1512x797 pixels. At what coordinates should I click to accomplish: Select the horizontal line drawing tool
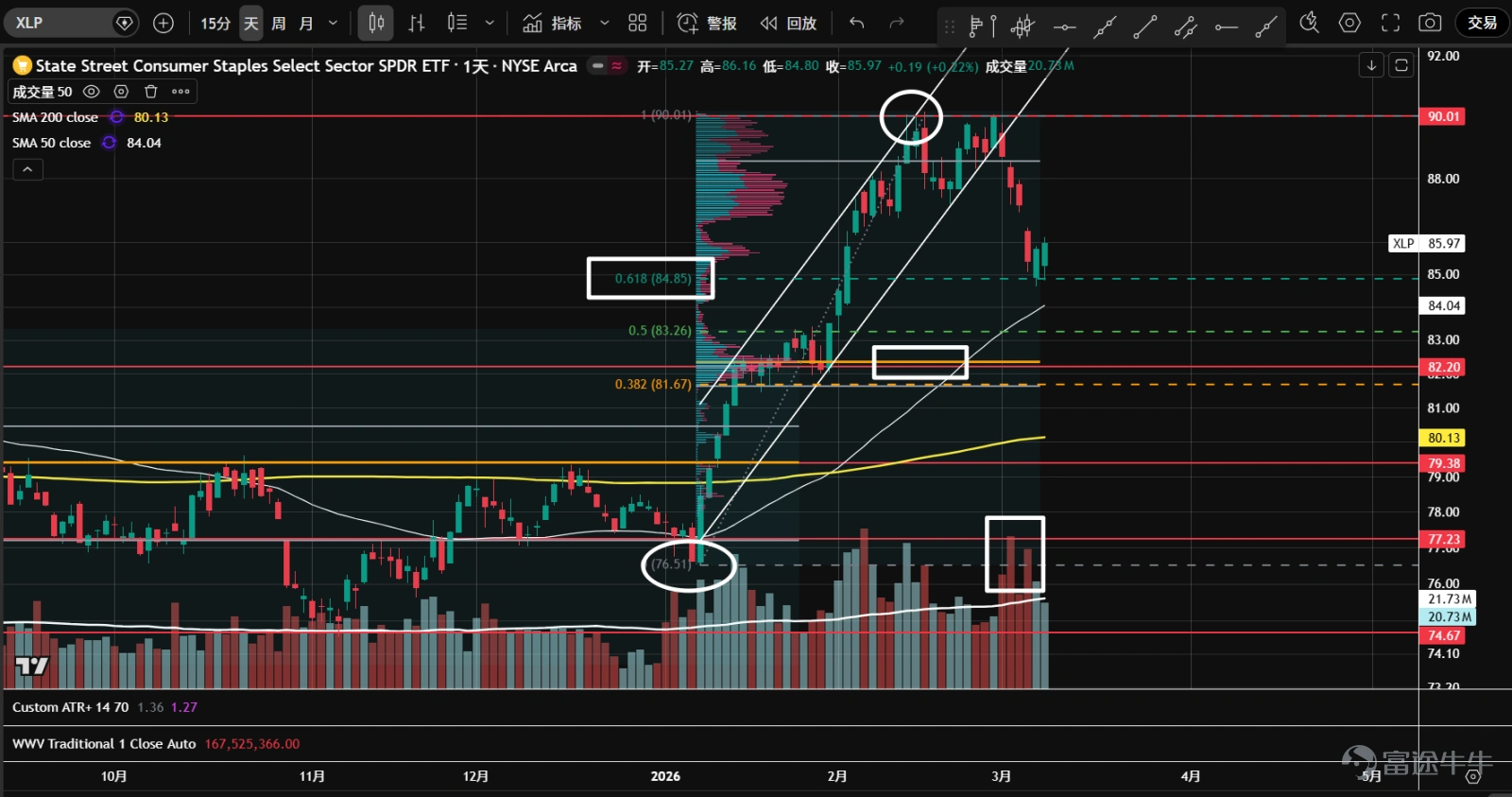click(x=1064, y=26)
